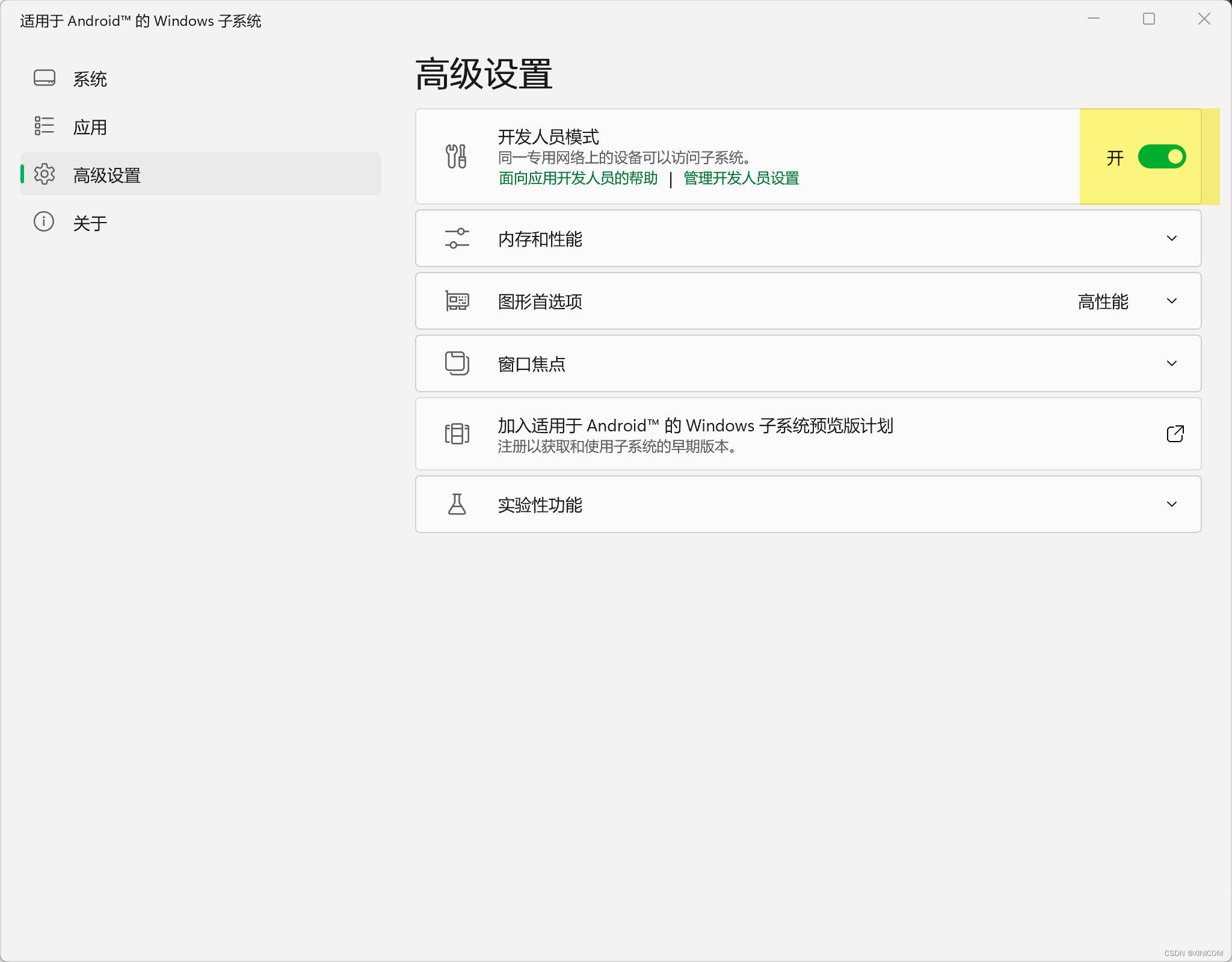Open 管理开发人员设置 link
The height and width of the screenshot is (962, 1232).
coord(741,178)
